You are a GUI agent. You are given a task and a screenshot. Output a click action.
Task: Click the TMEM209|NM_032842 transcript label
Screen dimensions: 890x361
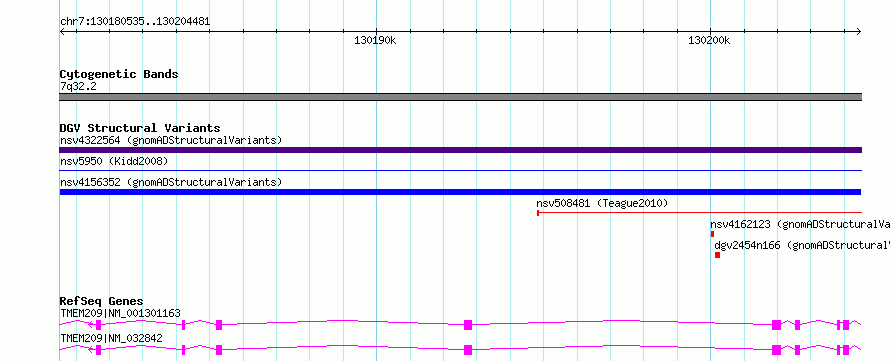pos(111,338)
